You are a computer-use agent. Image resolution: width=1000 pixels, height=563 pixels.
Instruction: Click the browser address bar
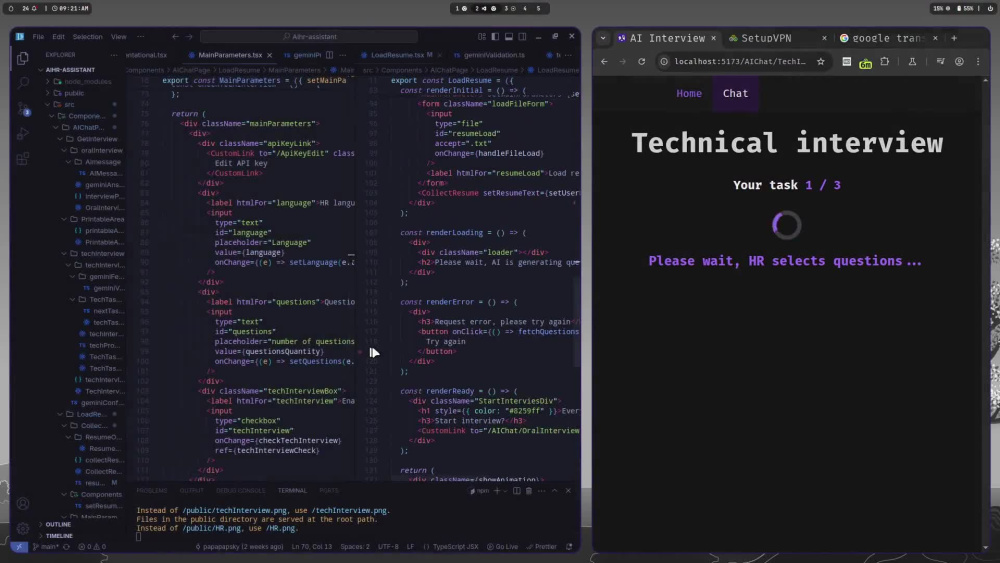[x=738, y=61]
